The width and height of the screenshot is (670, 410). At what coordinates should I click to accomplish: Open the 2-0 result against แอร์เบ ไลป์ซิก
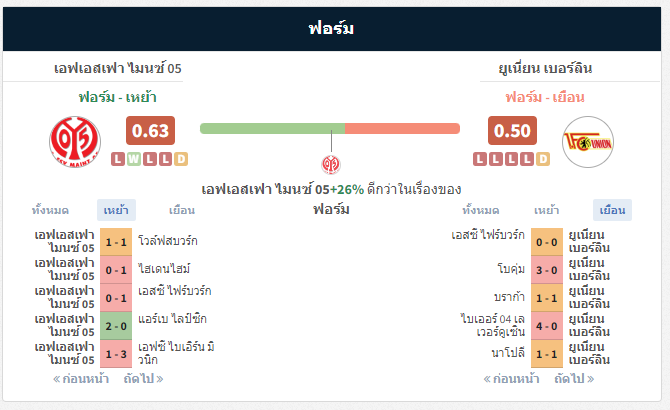point(116,326)
